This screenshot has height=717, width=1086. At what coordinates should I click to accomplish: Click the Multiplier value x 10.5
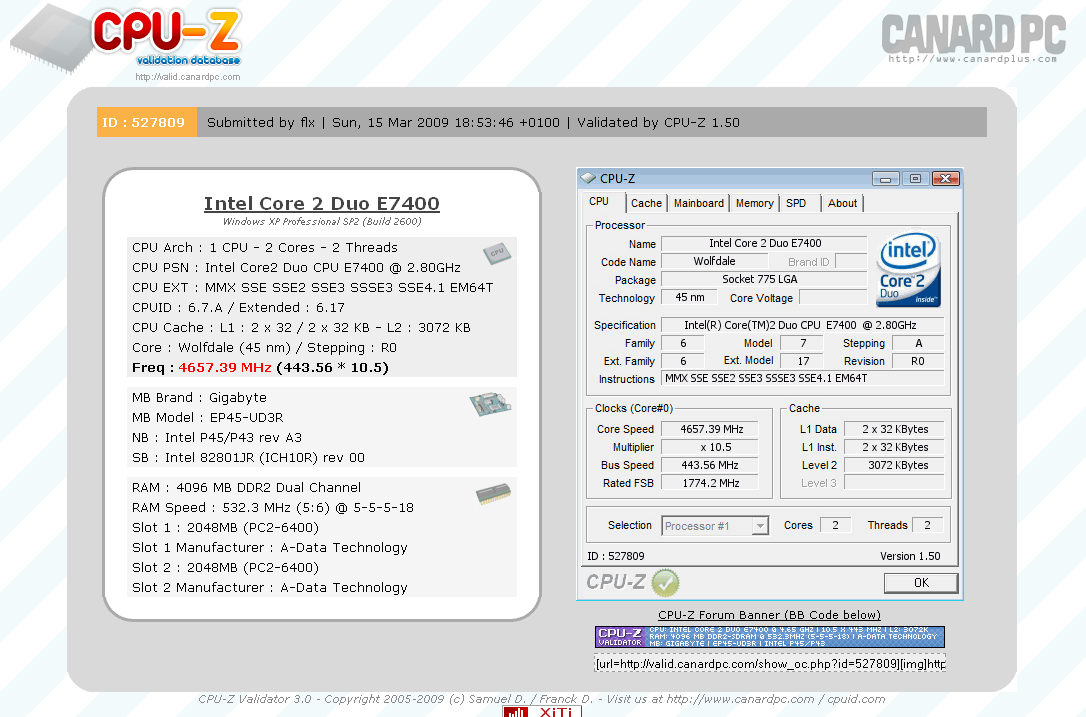711,448
